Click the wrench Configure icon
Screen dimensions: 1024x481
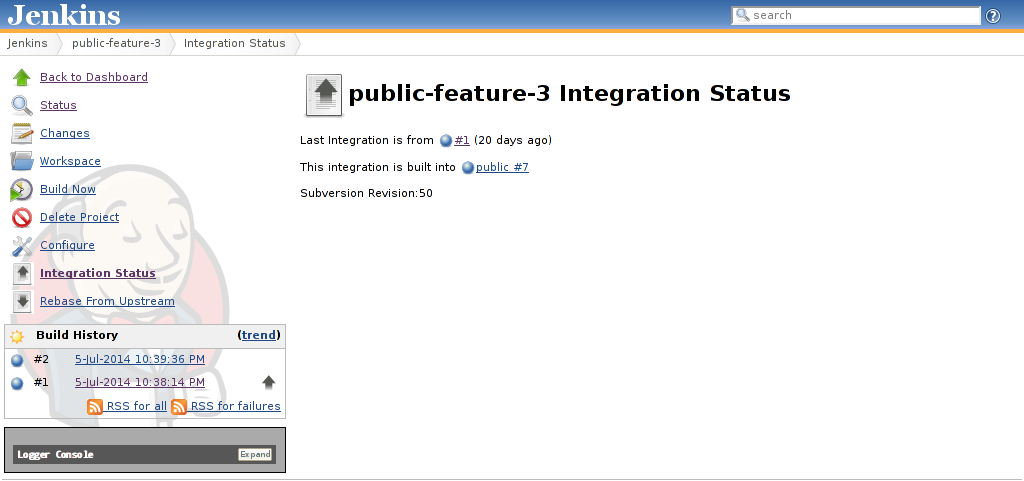(22, 245)
